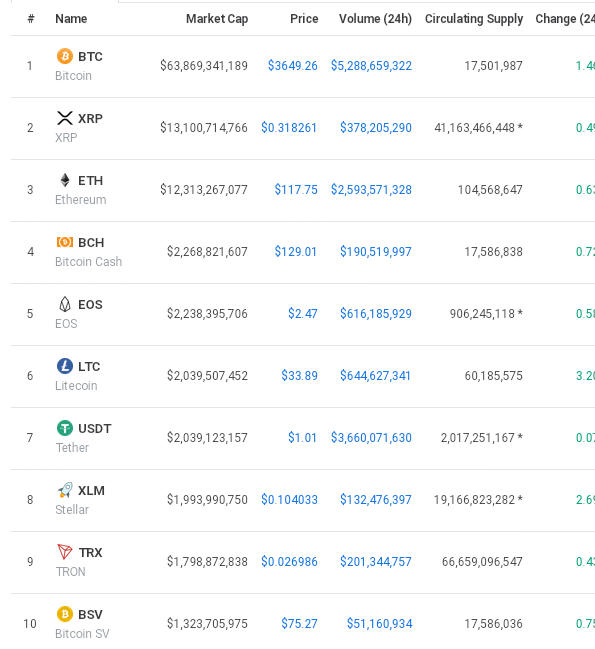Screen dimensions: 595x649
Task: Open Bitcoin price link $3649.26
Action: (293, 65)
